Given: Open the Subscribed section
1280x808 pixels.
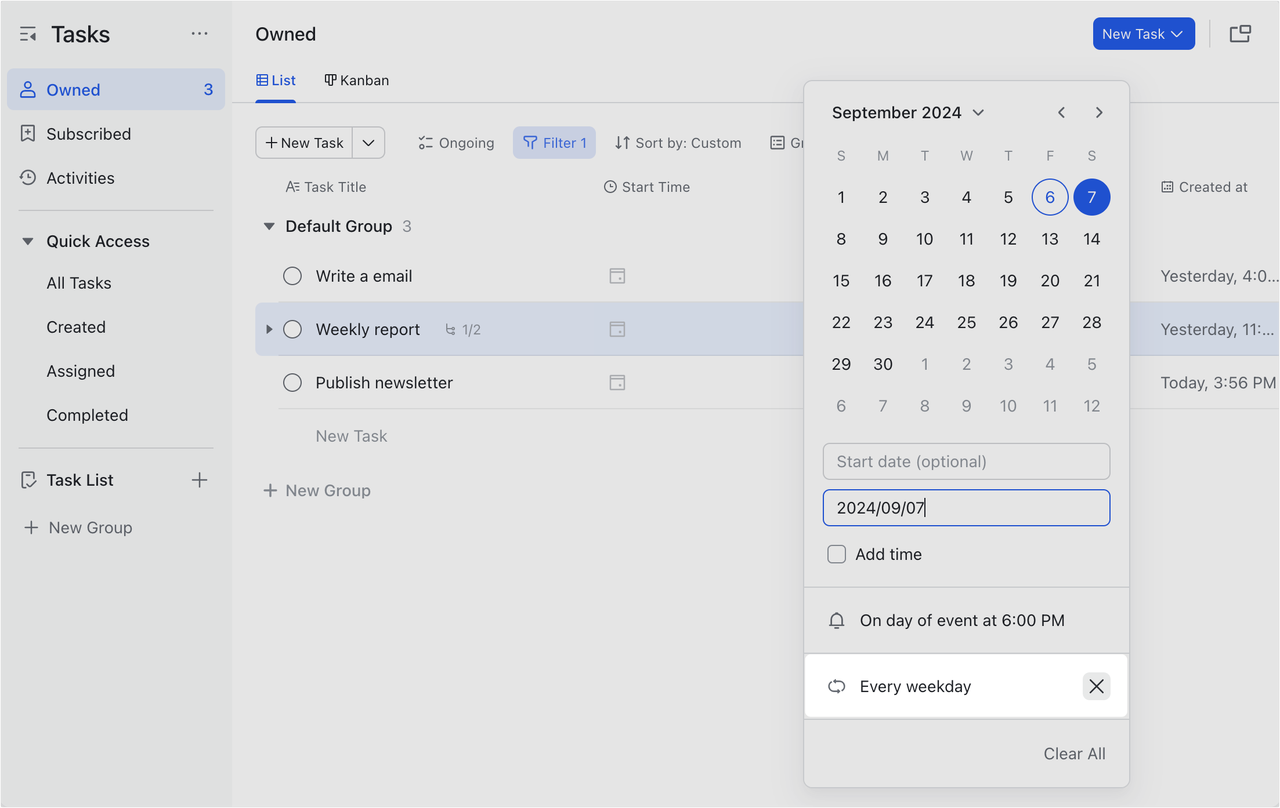Looking at the screenshot, I should point(88,133).
